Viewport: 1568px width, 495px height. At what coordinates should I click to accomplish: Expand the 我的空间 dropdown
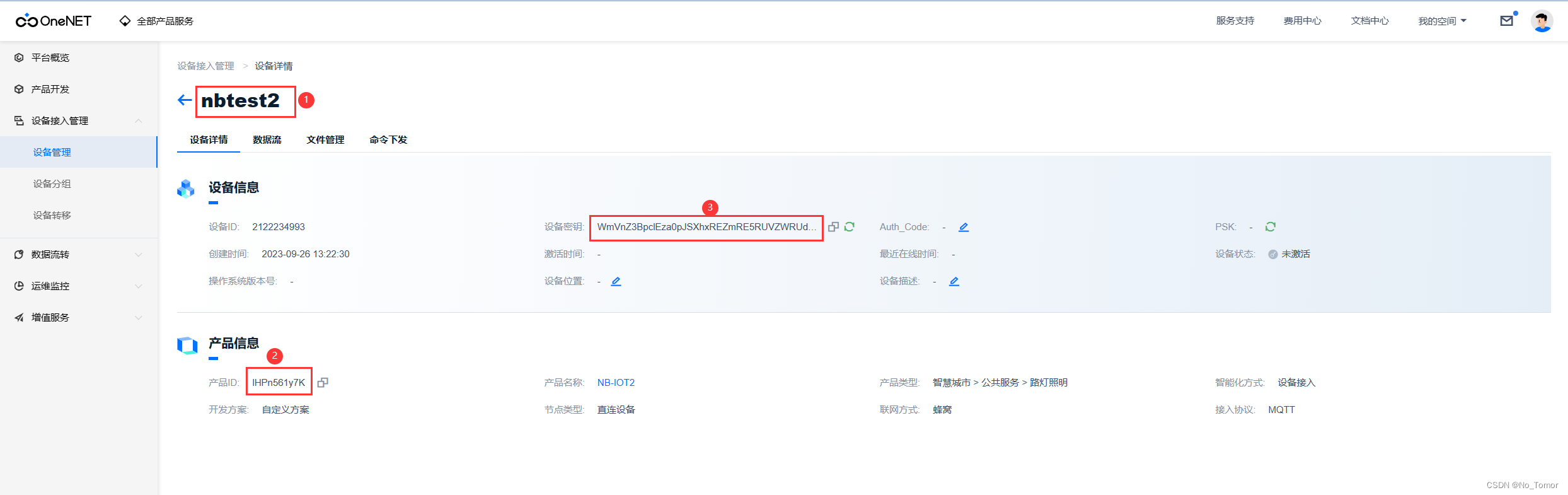tap(1443, 21)
